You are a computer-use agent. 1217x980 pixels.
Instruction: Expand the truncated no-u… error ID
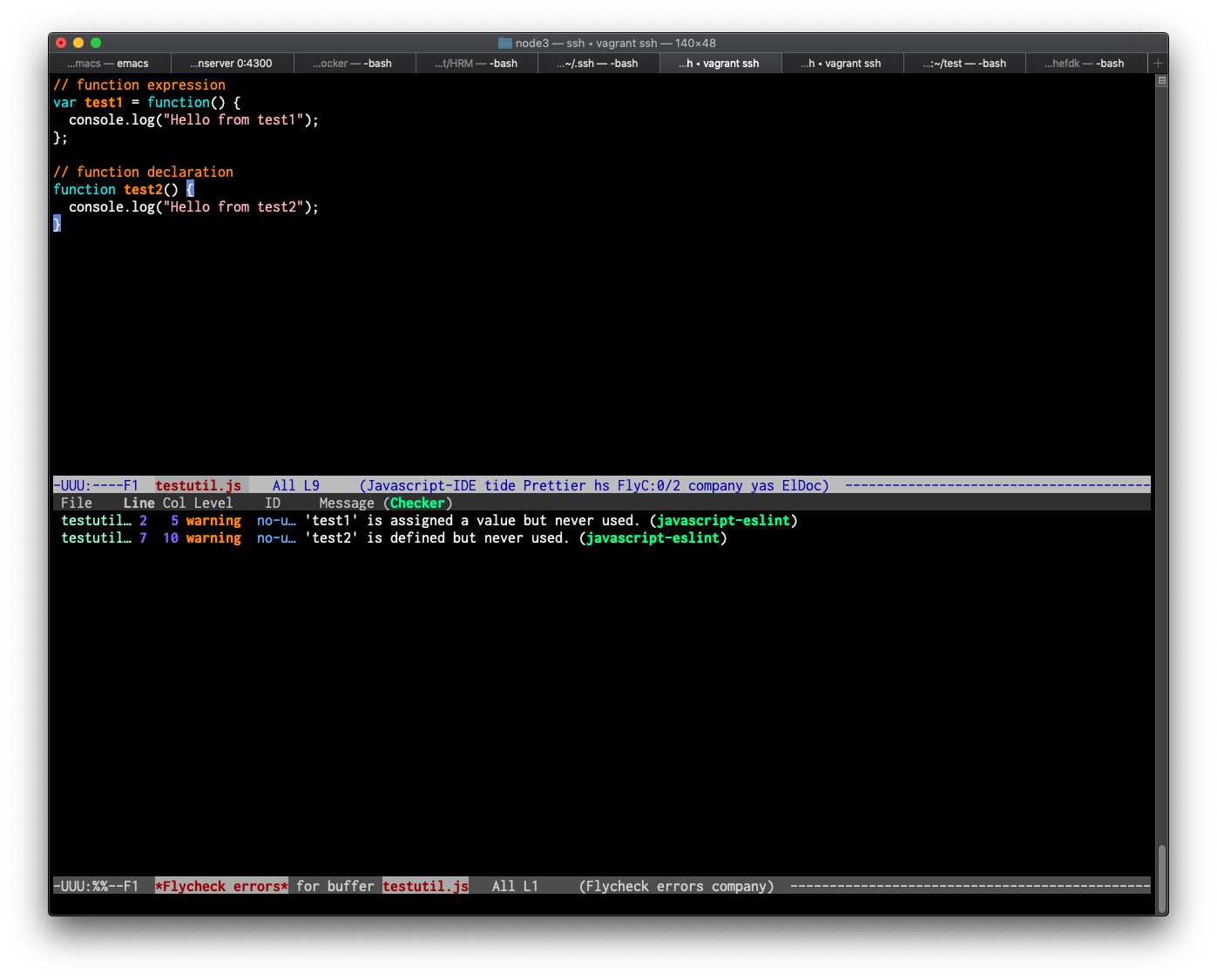[276, 520]
